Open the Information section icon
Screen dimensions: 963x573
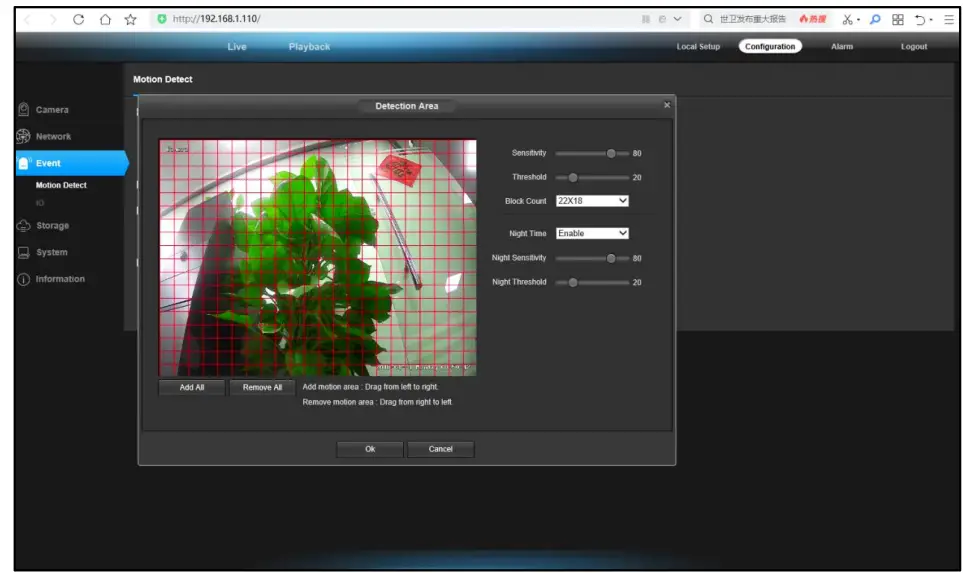(x=23, y=279)
